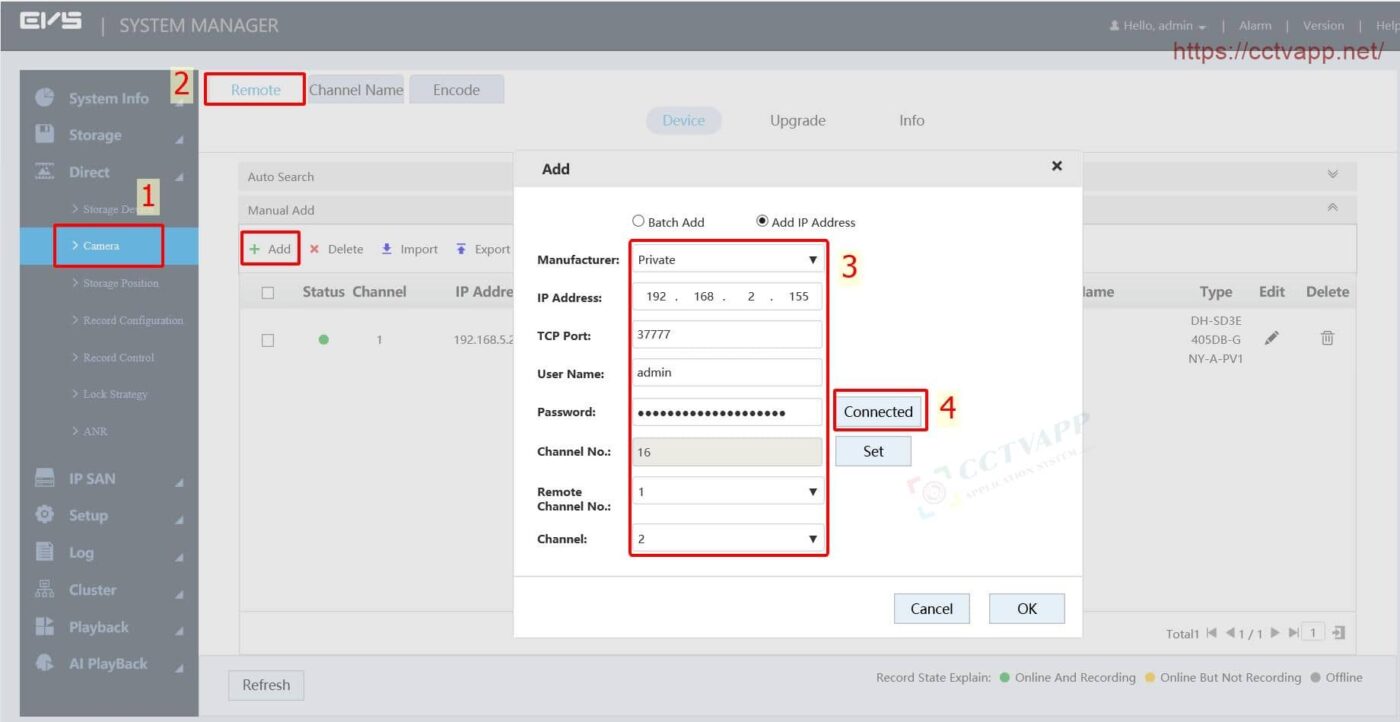Screen dimensions: 1400x722
Task: Open the IP SAN section in the sidebar
Action: 90,478
